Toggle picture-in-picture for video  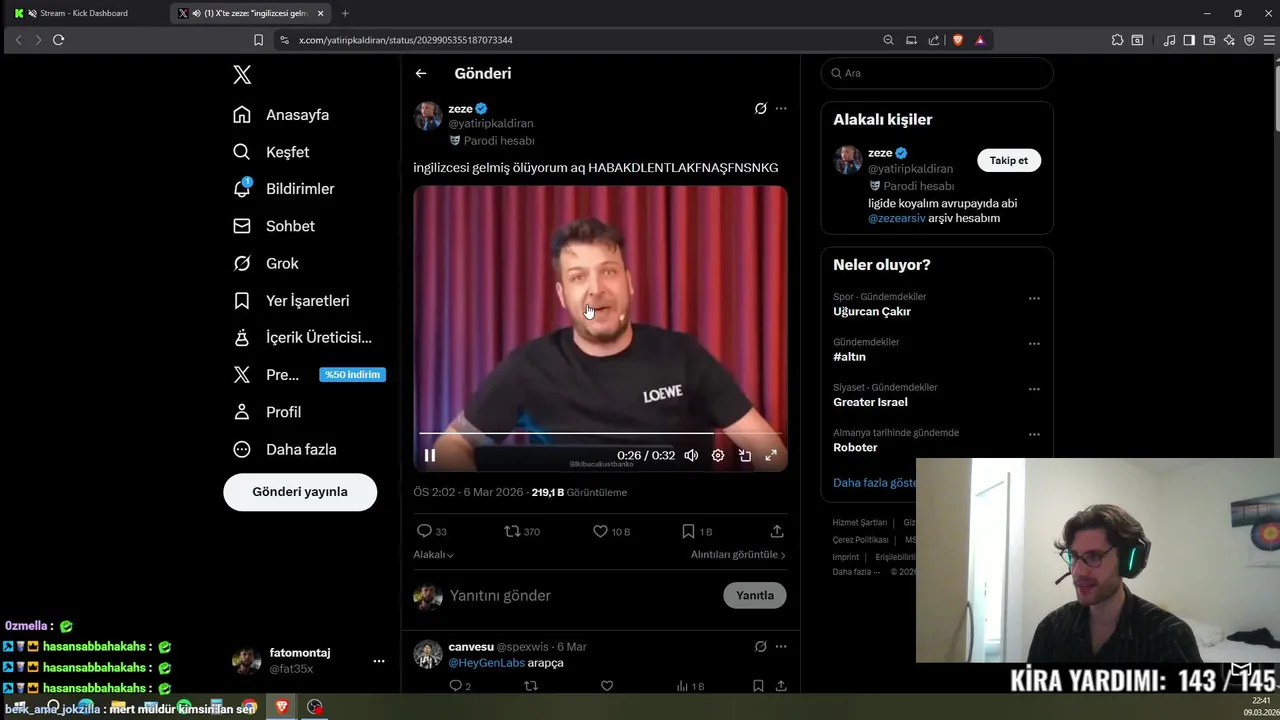click(745, 455)
